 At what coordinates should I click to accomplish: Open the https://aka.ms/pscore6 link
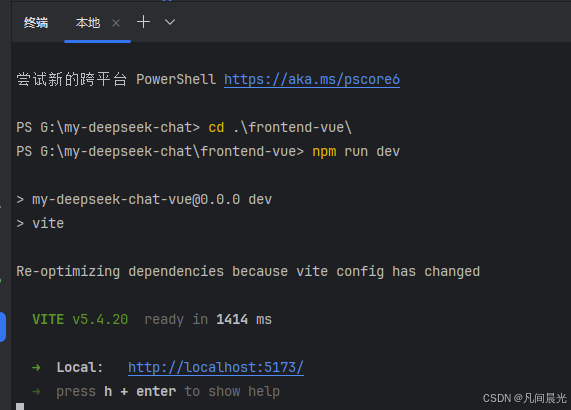coord(312,79)
